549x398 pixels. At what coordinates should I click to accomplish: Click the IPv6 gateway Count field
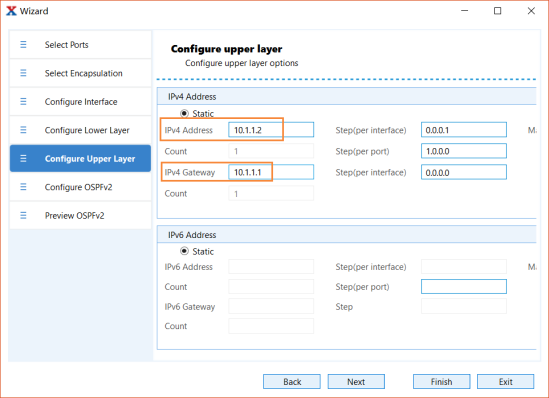pyautogui.click(x=271, y=326)
